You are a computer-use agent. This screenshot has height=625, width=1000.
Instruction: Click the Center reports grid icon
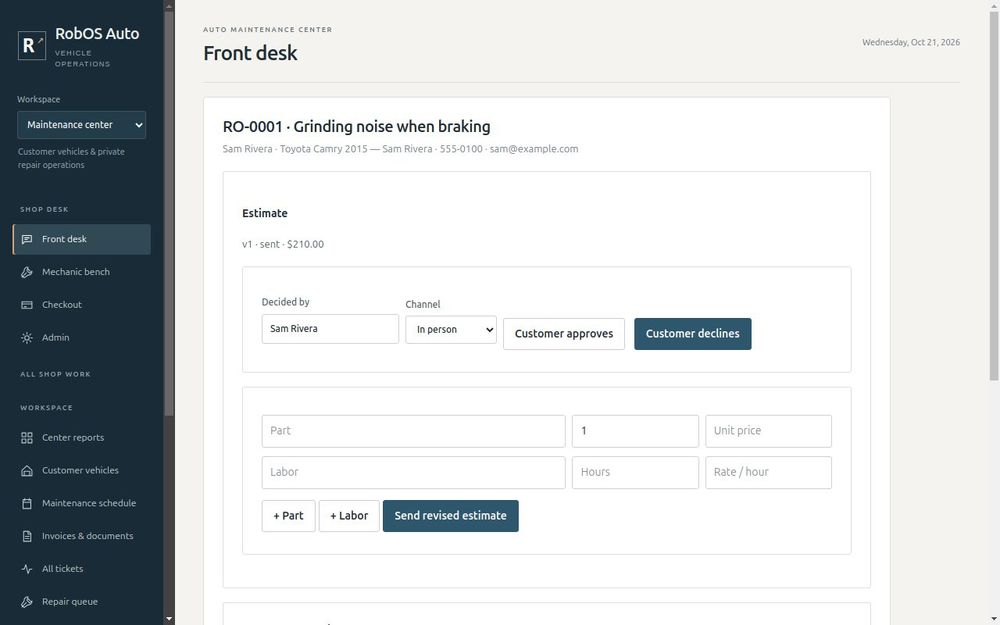coord(27,438)
